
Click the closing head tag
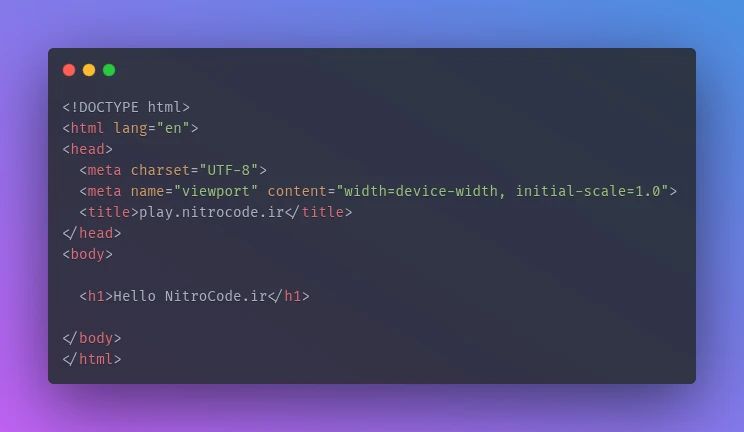(92, 233)
